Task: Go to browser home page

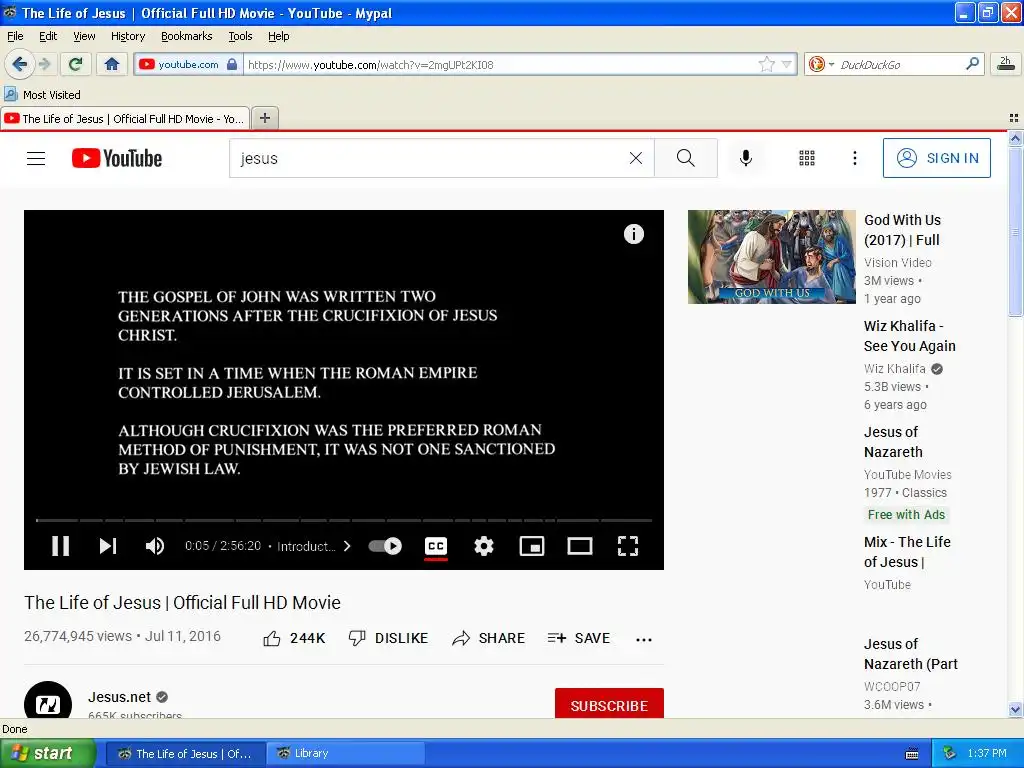Action: click(112, 64)
